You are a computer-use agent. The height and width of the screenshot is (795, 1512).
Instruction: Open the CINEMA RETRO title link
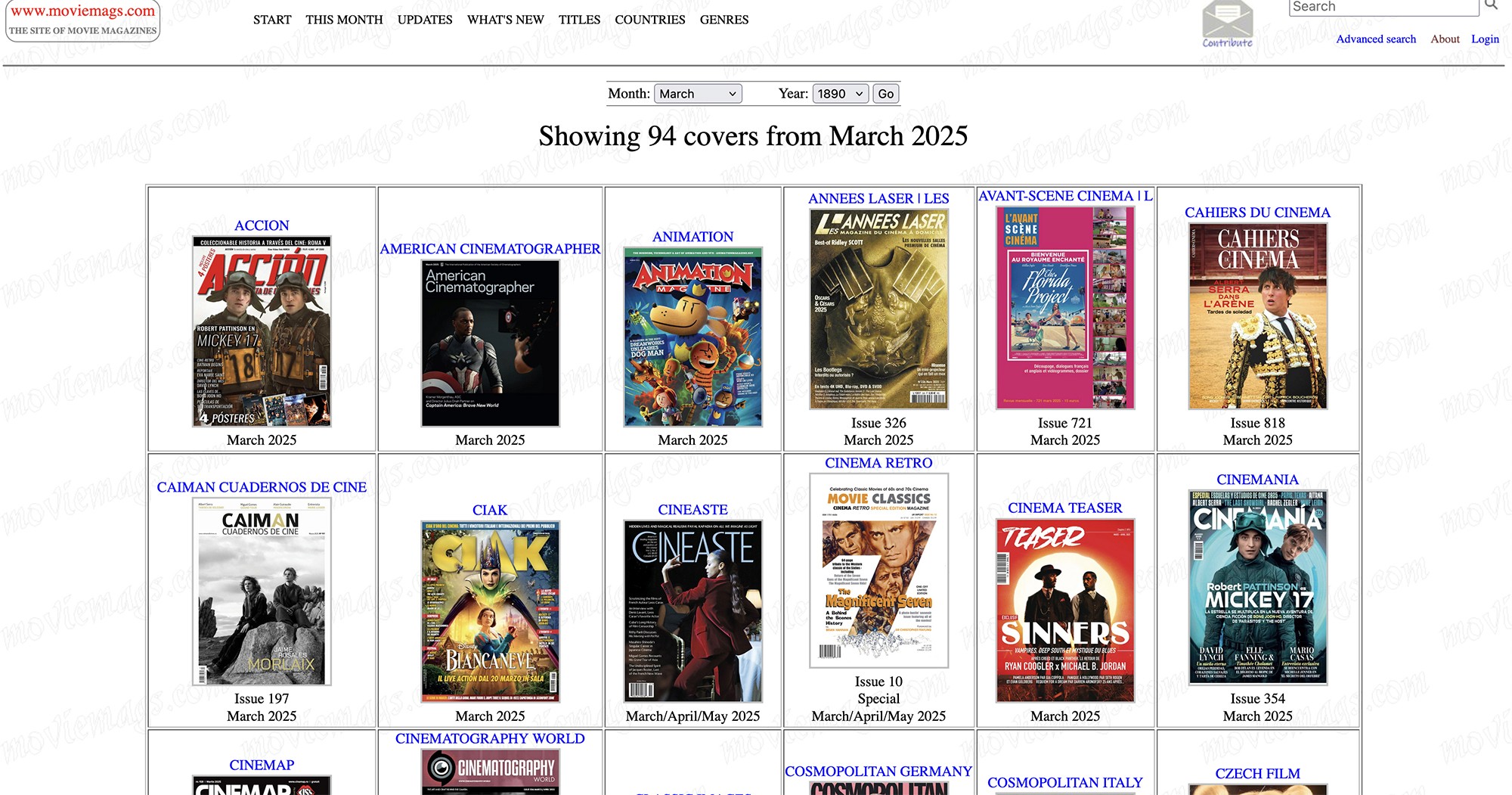[x=878, y=463]
